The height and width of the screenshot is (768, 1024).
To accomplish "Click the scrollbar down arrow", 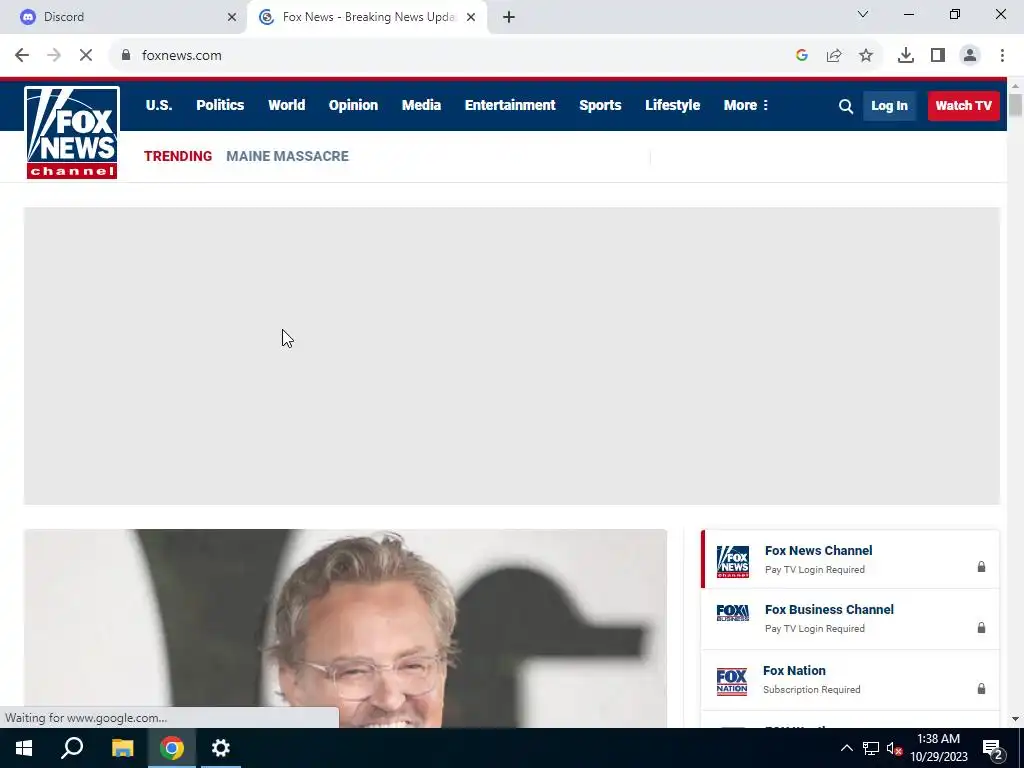I will (x=1015, y=719).
